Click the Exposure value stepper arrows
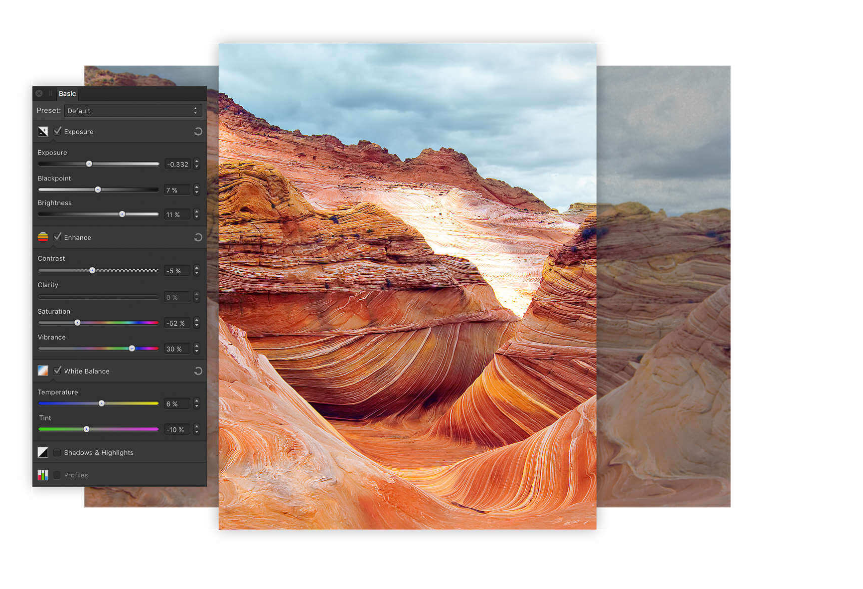Screen dimensions: 863x589 pyautogui.click(x=197, y=164)
